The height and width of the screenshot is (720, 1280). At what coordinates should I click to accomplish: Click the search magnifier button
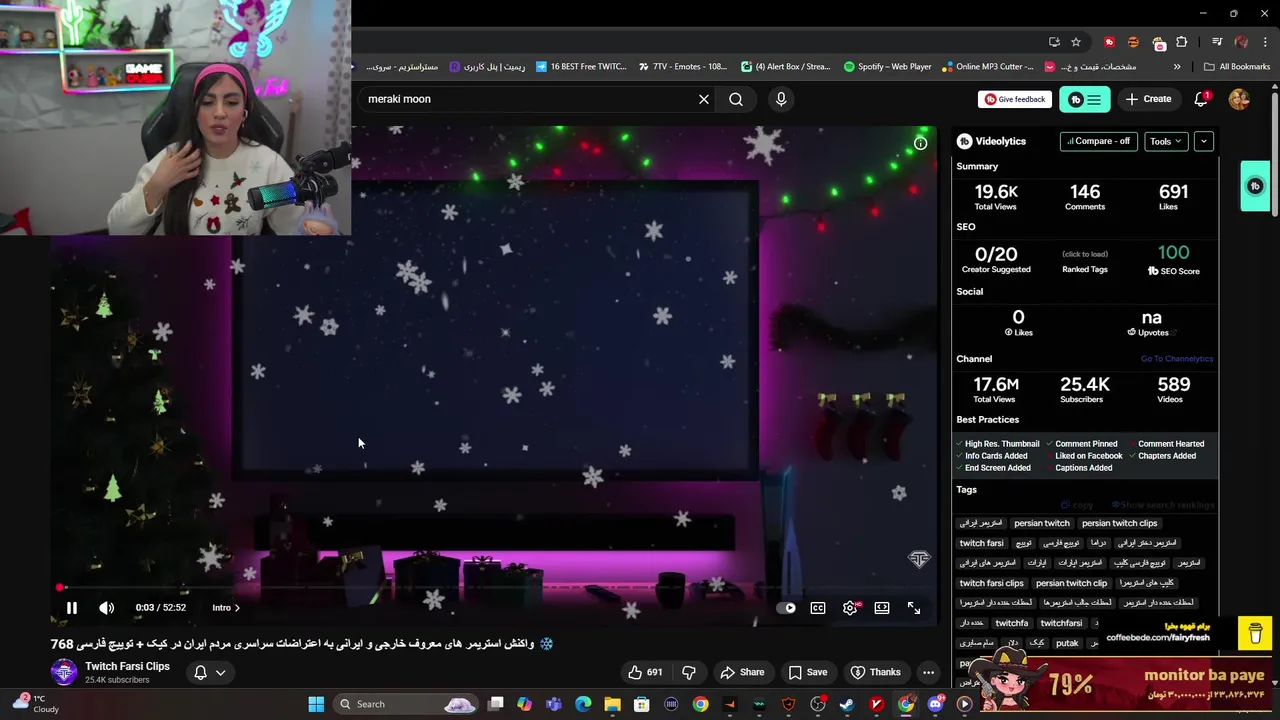click(736, 99)
